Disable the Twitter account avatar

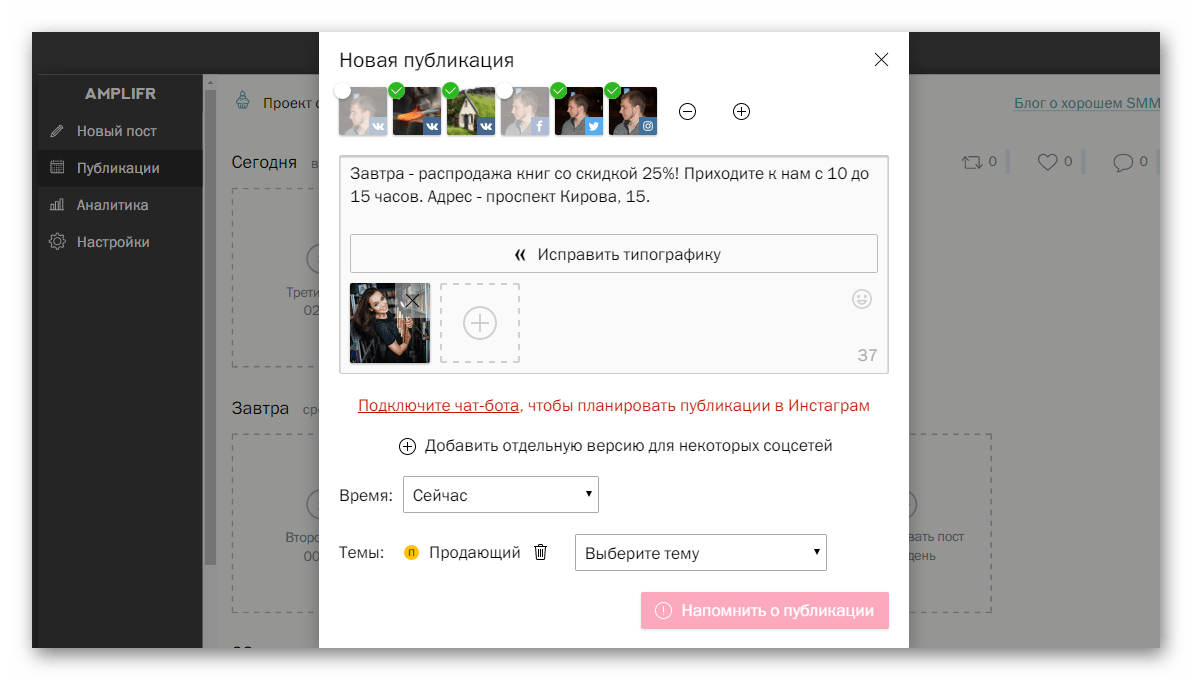coord(579,111)
